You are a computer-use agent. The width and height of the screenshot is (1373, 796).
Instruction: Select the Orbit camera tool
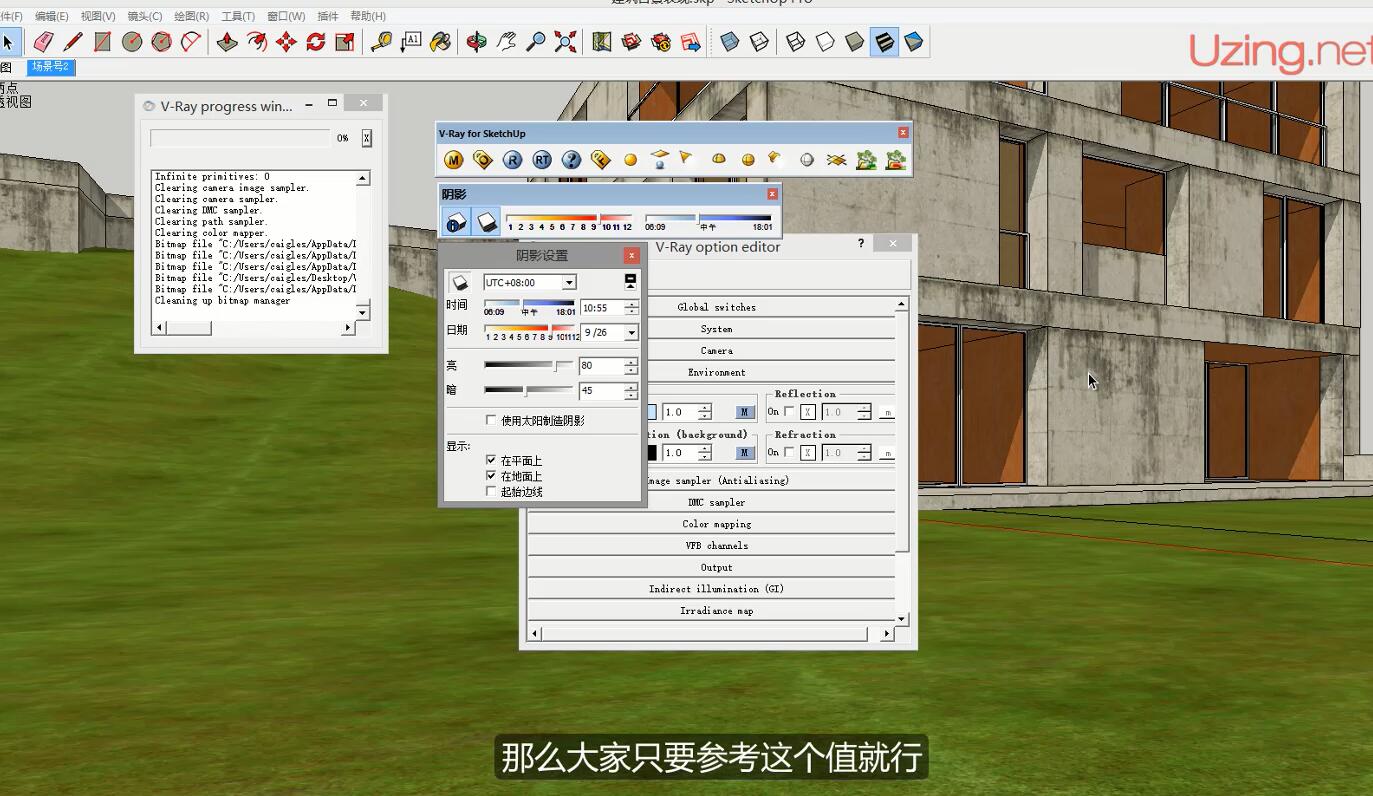[x=477, y=42]
